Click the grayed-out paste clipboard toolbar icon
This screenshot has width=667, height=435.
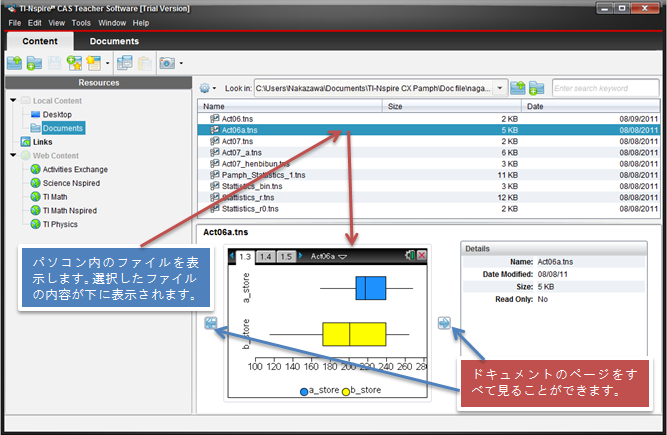point(145,63)
